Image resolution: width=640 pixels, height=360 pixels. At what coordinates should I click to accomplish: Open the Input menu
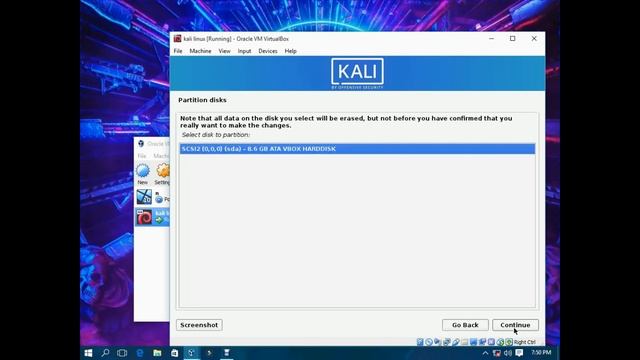(244, 51)
